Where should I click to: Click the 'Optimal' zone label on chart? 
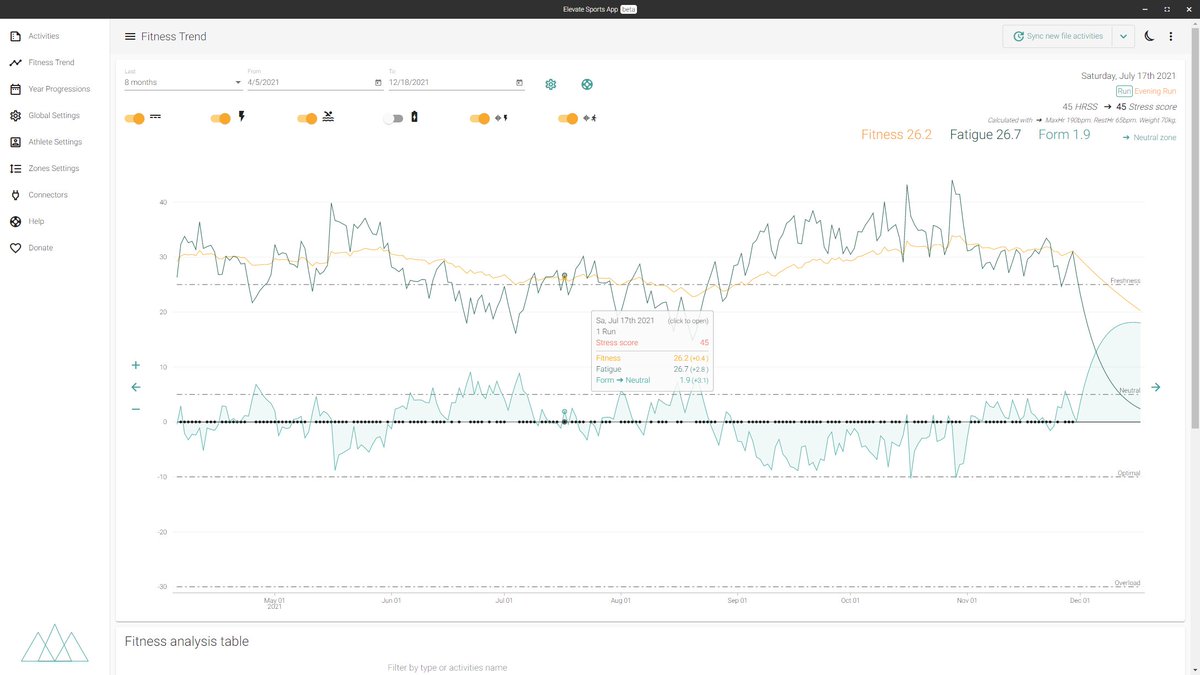pos(1128,473)
